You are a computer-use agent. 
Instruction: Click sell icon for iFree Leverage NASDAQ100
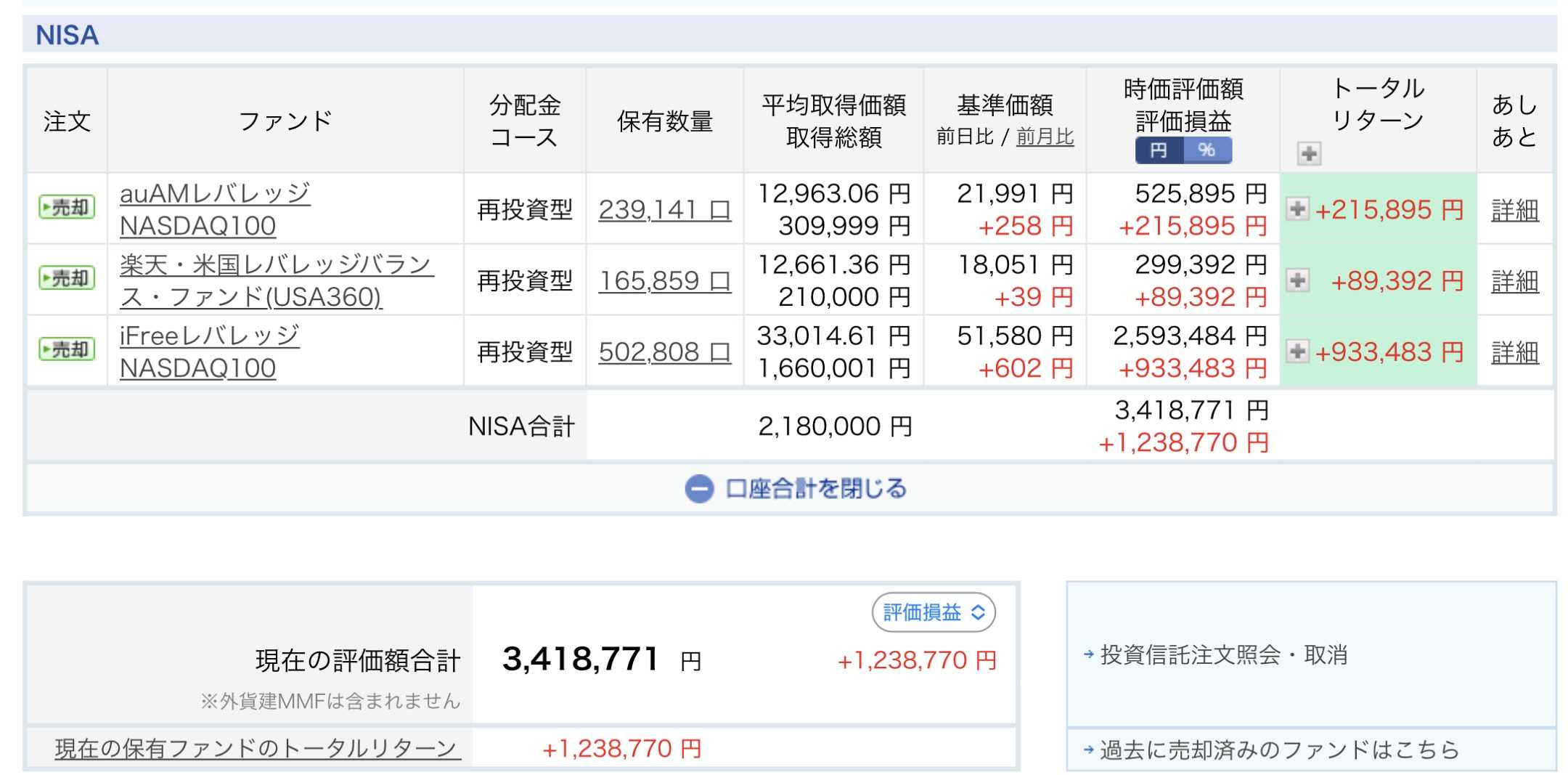(x=67, y=349)
